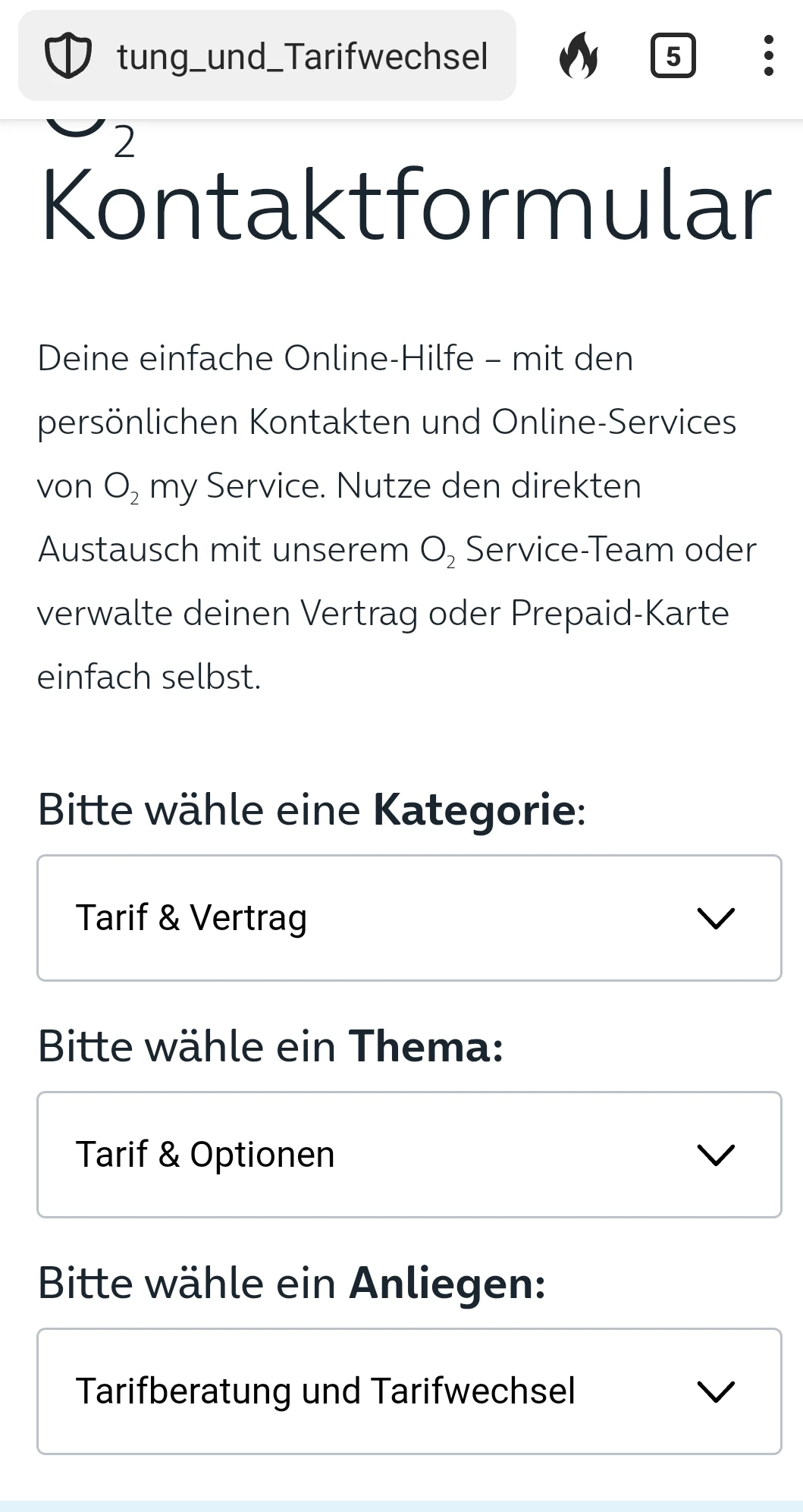Click the 'Bitte wähle ein Thema' label

point(271,1046)
